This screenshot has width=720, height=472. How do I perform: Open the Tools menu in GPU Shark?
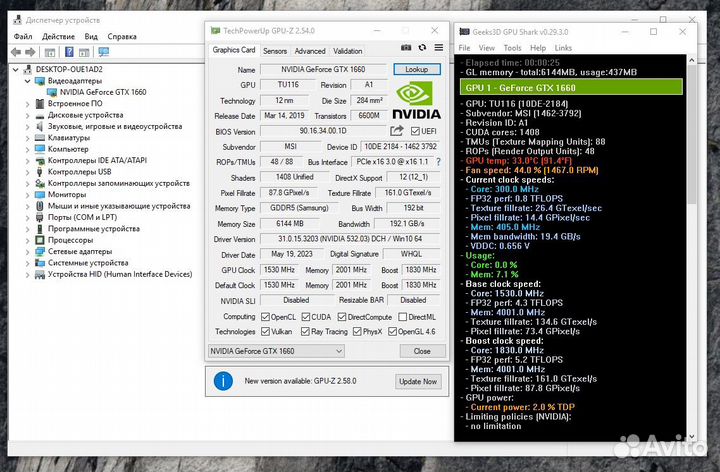(512, 48)
